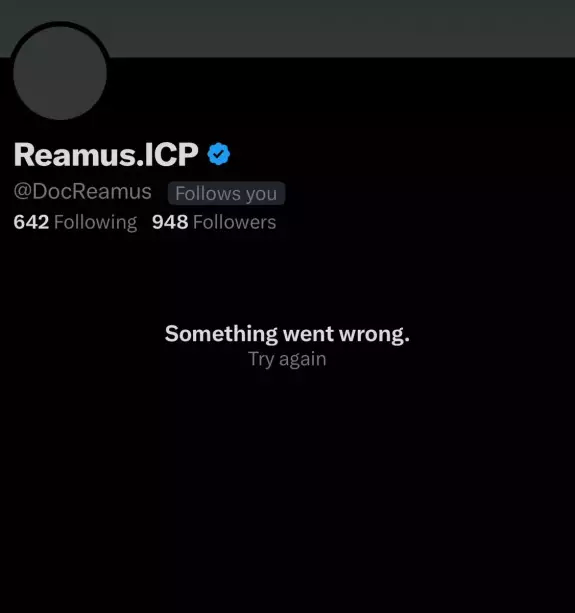Click the Reamus.ICP display name
This screenshot has height=613, width=575.
pyautogui.click(x=106, y=154)
